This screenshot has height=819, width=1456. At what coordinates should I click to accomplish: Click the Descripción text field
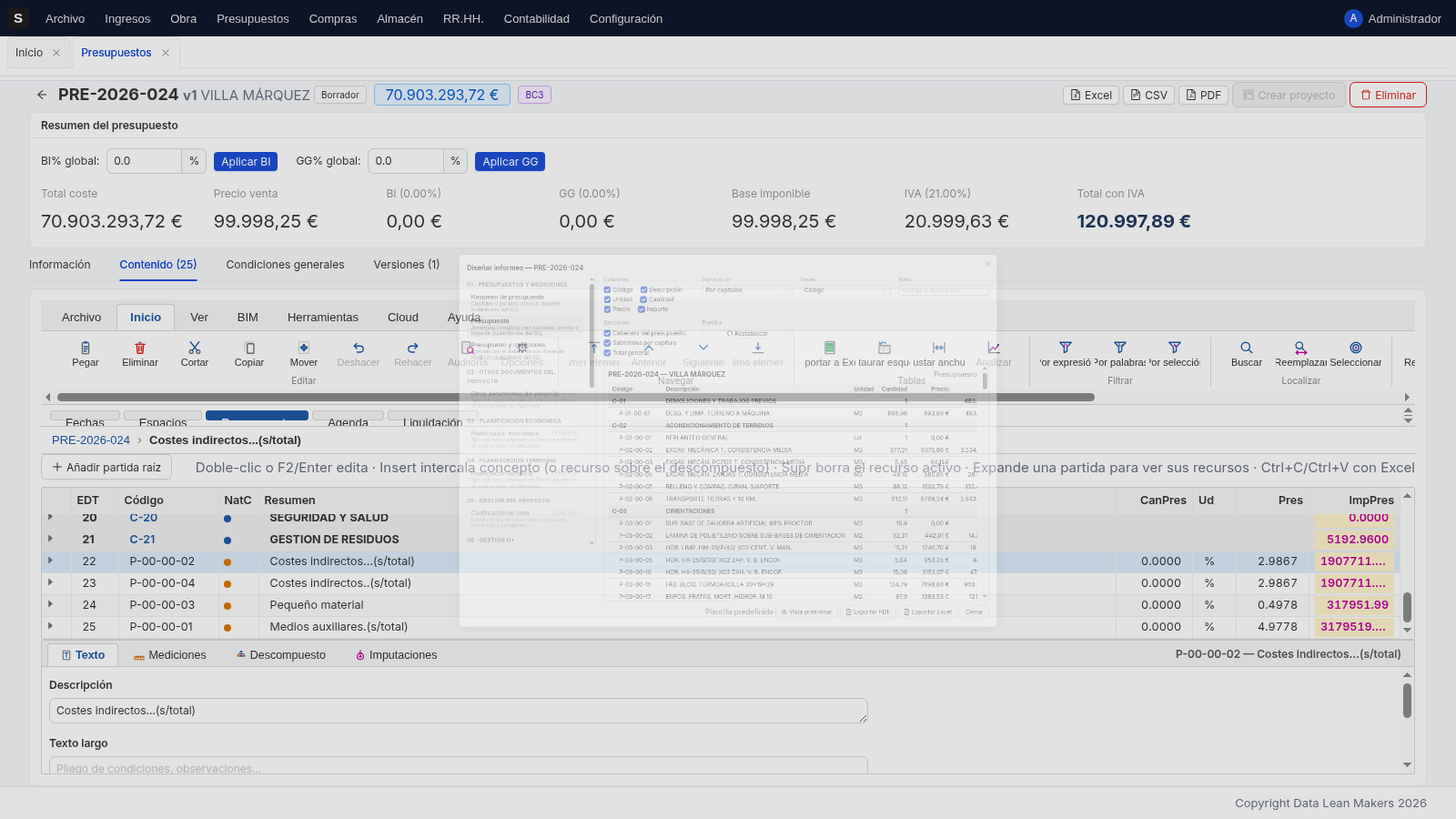point(459,711)
